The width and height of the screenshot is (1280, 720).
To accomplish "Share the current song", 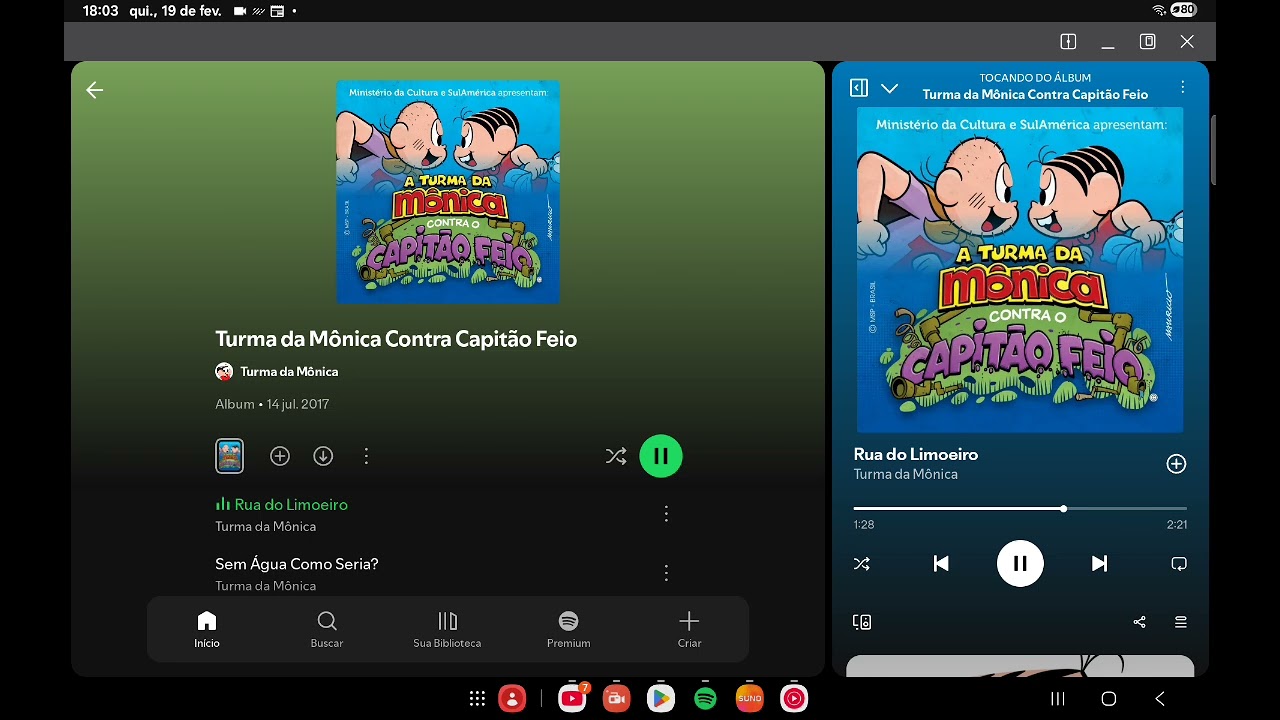I will pyautogui.click(x=1139, y=622).
